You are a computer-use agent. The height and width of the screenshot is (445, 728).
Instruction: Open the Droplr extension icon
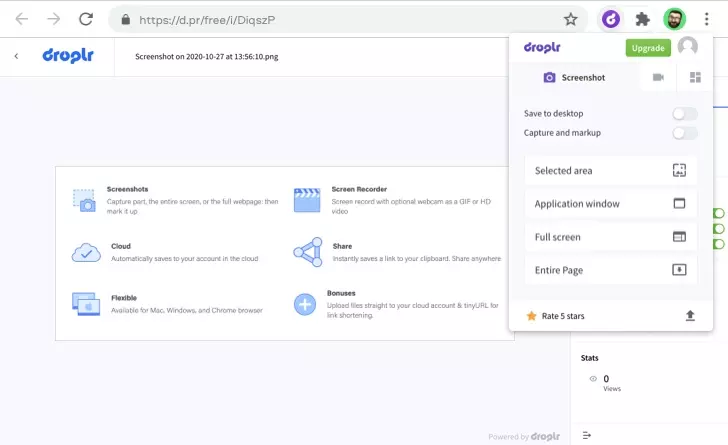[611, 20]
